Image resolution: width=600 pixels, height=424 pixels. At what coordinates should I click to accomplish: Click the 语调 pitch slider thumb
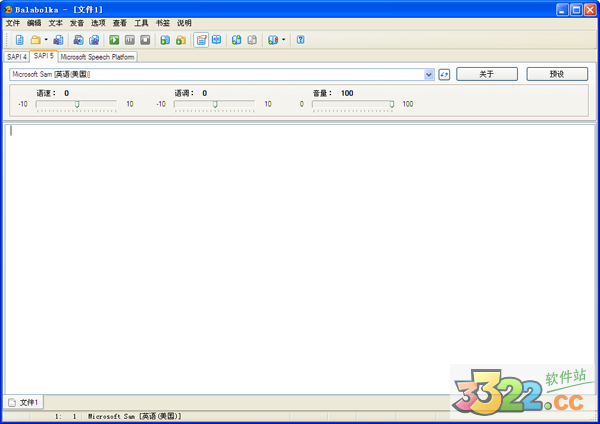click(215, 104)
